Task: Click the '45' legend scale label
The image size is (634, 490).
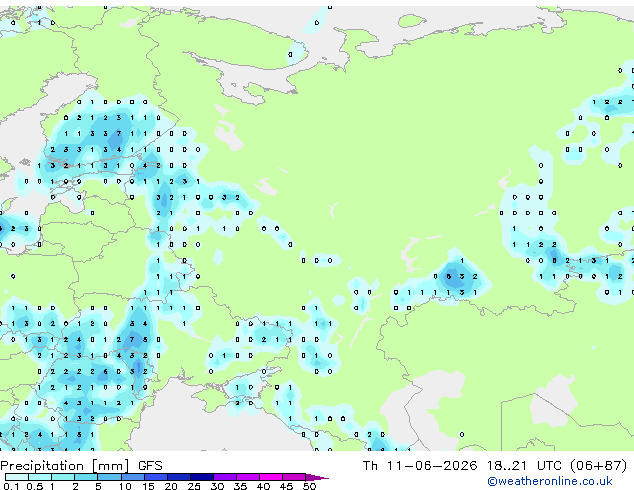Action: tap(286, 486)
